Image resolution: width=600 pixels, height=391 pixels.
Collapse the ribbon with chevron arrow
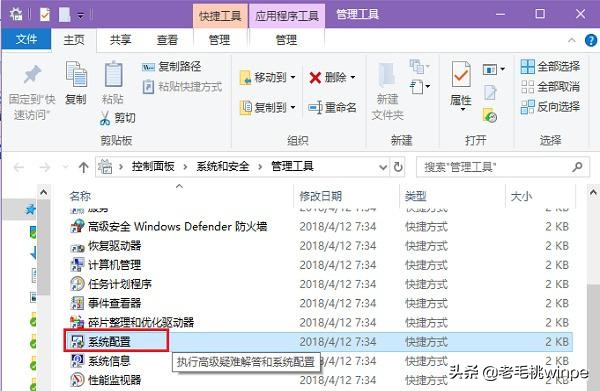point(572,40)
